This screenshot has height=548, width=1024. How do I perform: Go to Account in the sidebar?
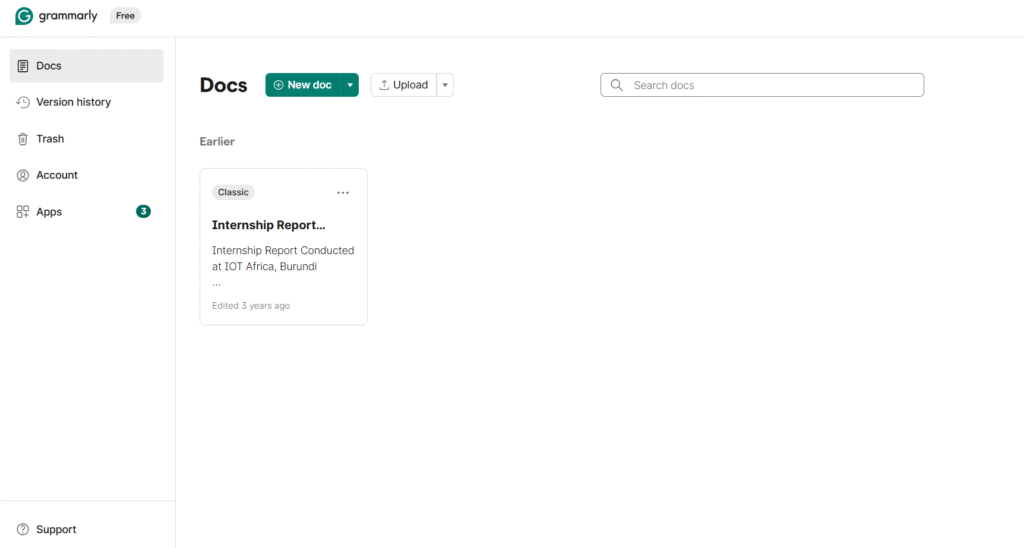point(57,175)
